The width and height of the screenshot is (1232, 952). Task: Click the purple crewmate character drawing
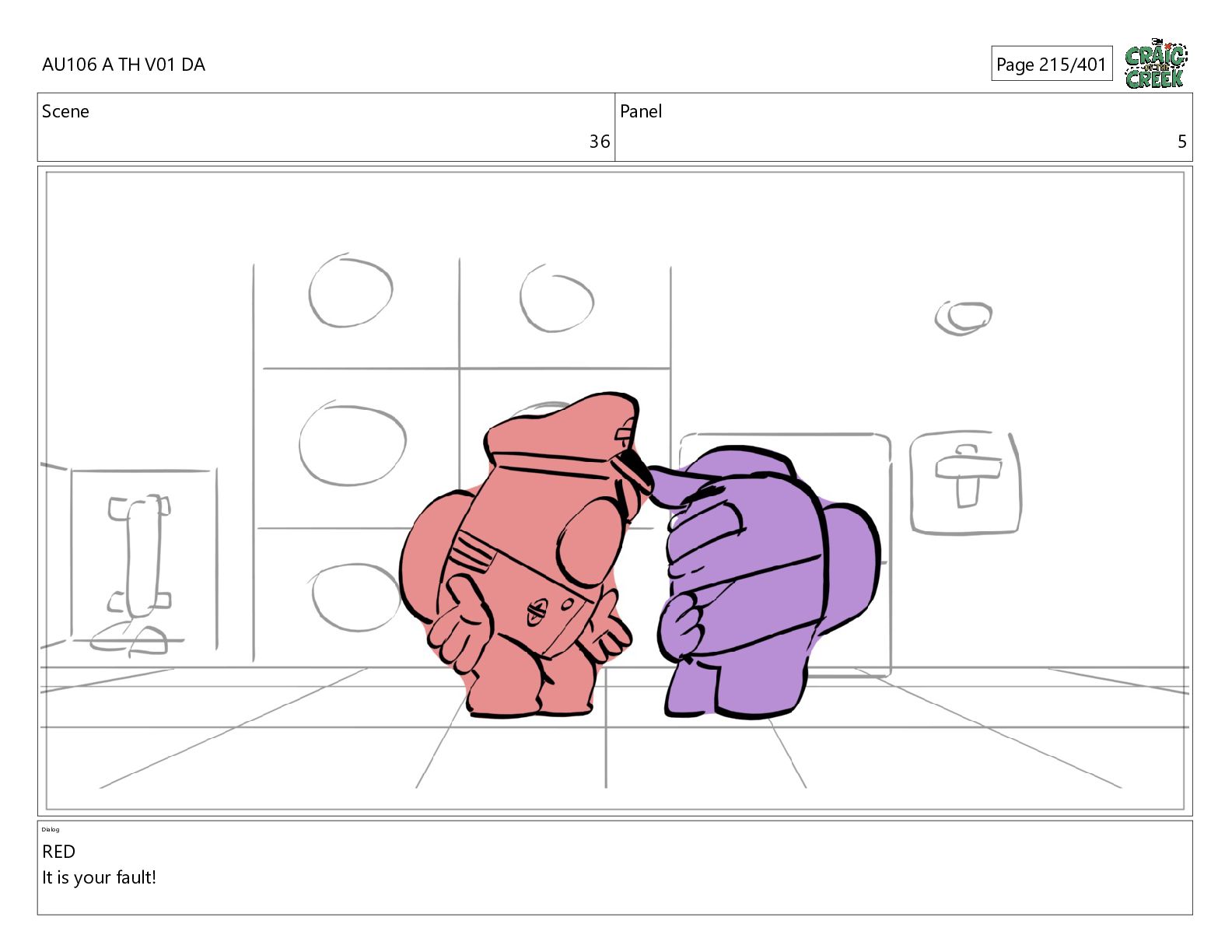point(766,581)
